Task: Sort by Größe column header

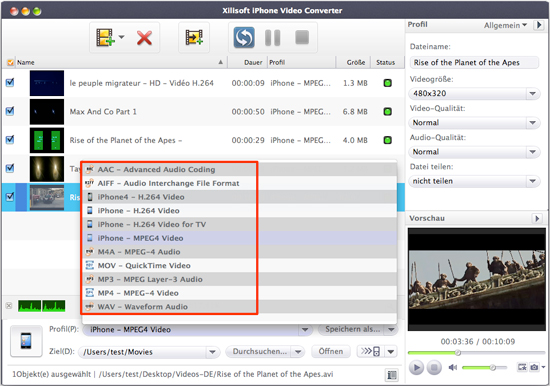Action: click(x=353, y=62)
